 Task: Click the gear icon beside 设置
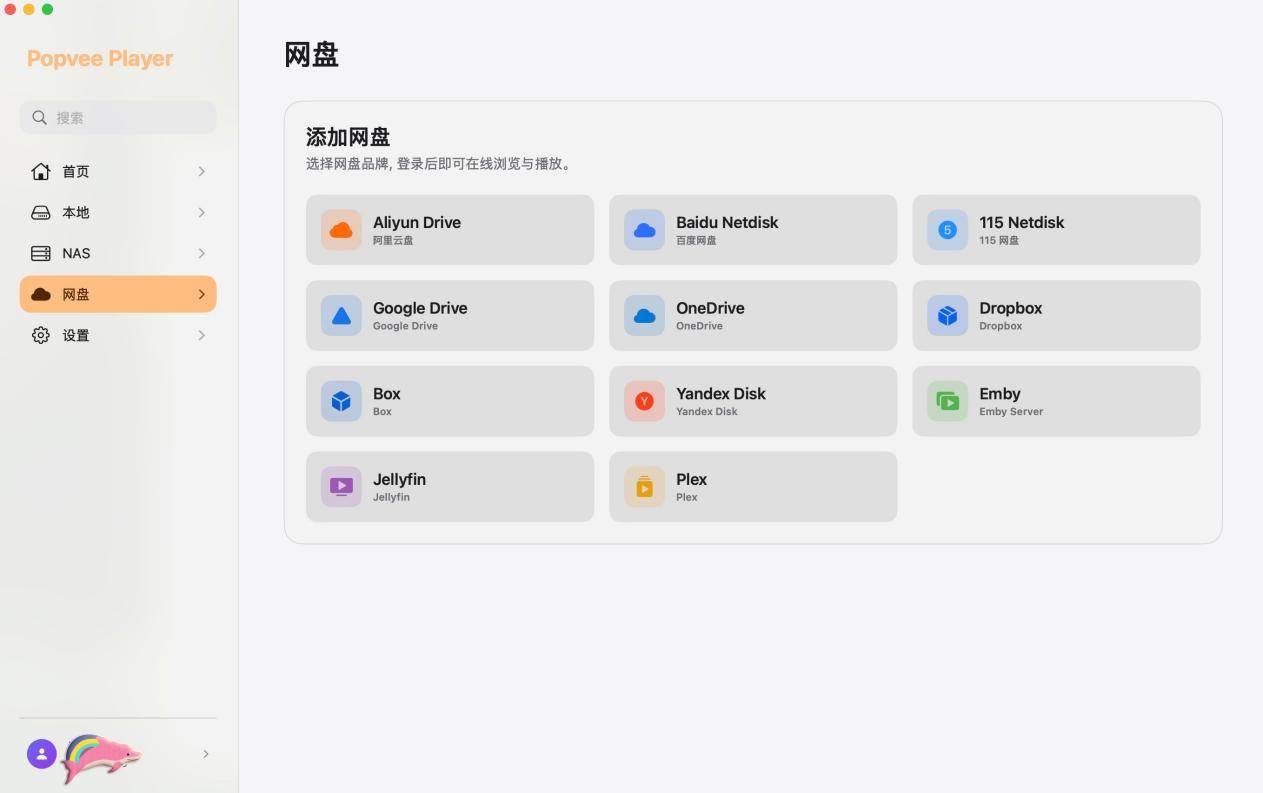point(41,335)
